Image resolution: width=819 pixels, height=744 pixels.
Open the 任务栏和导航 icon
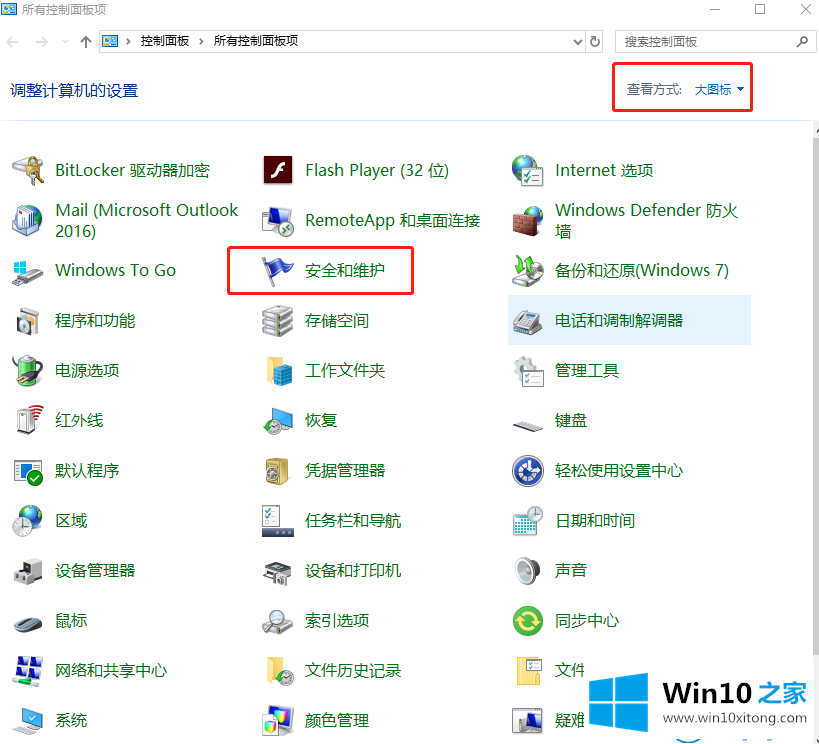278,520
